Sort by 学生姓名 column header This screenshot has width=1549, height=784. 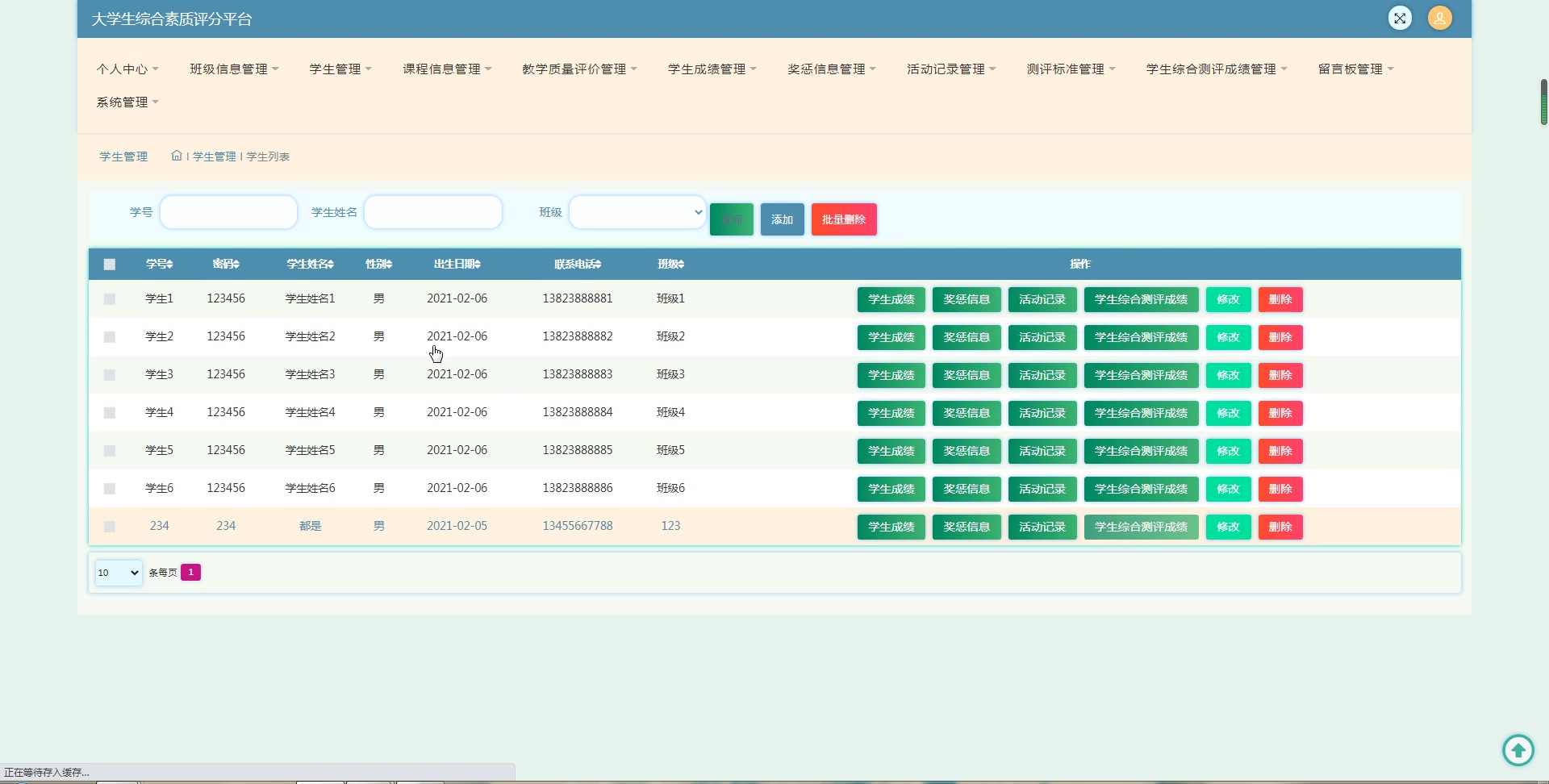click(311, 265)
